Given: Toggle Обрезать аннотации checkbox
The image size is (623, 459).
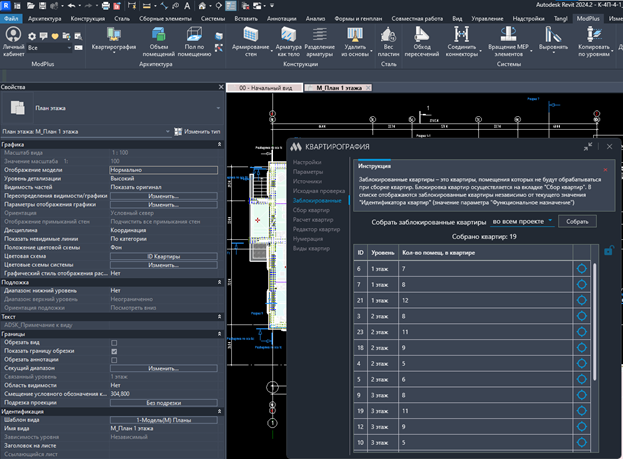Looking at the screenshot, I should pyautogui.click(x=114, y=360).
